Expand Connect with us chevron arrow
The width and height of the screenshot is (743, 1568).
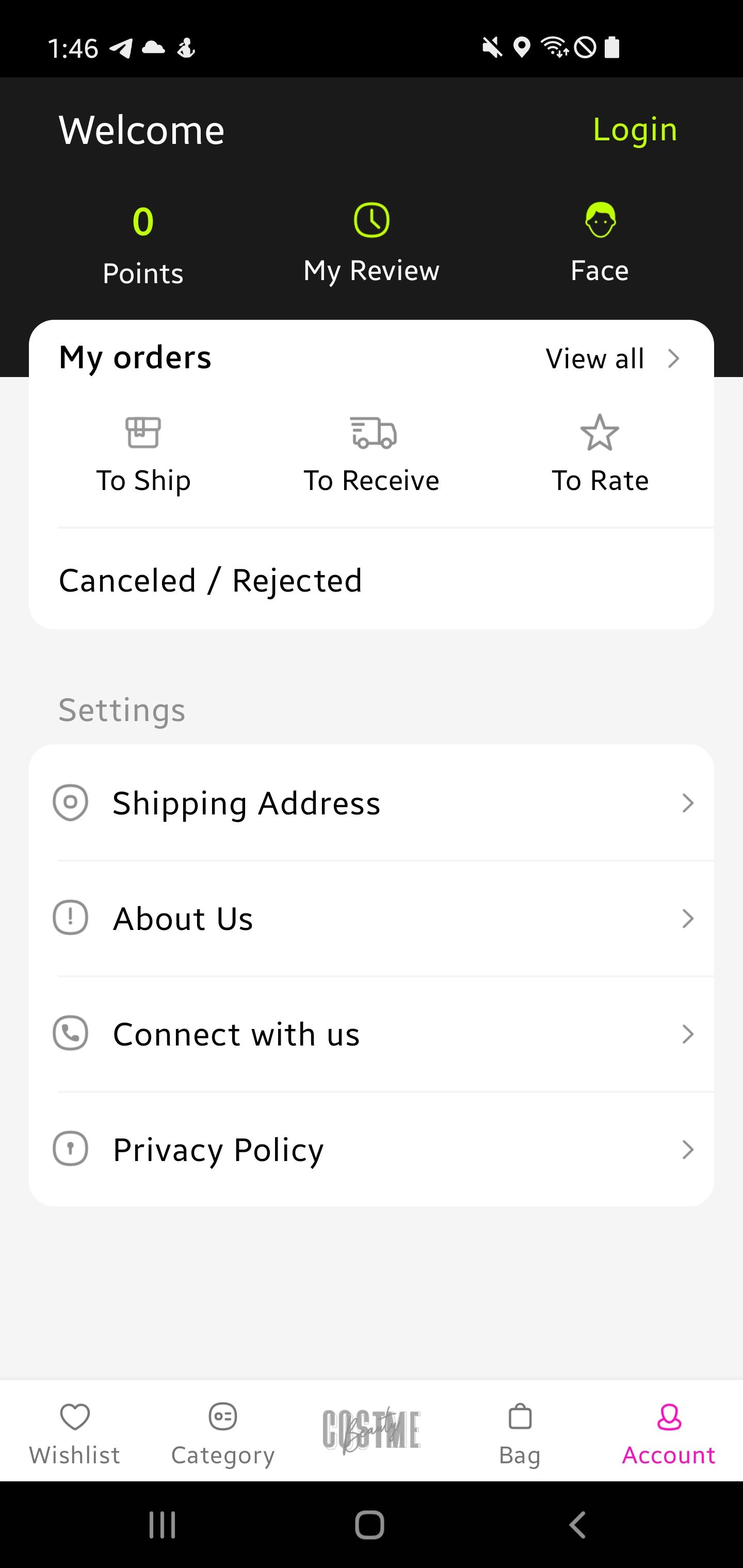tap(688, 1034)
